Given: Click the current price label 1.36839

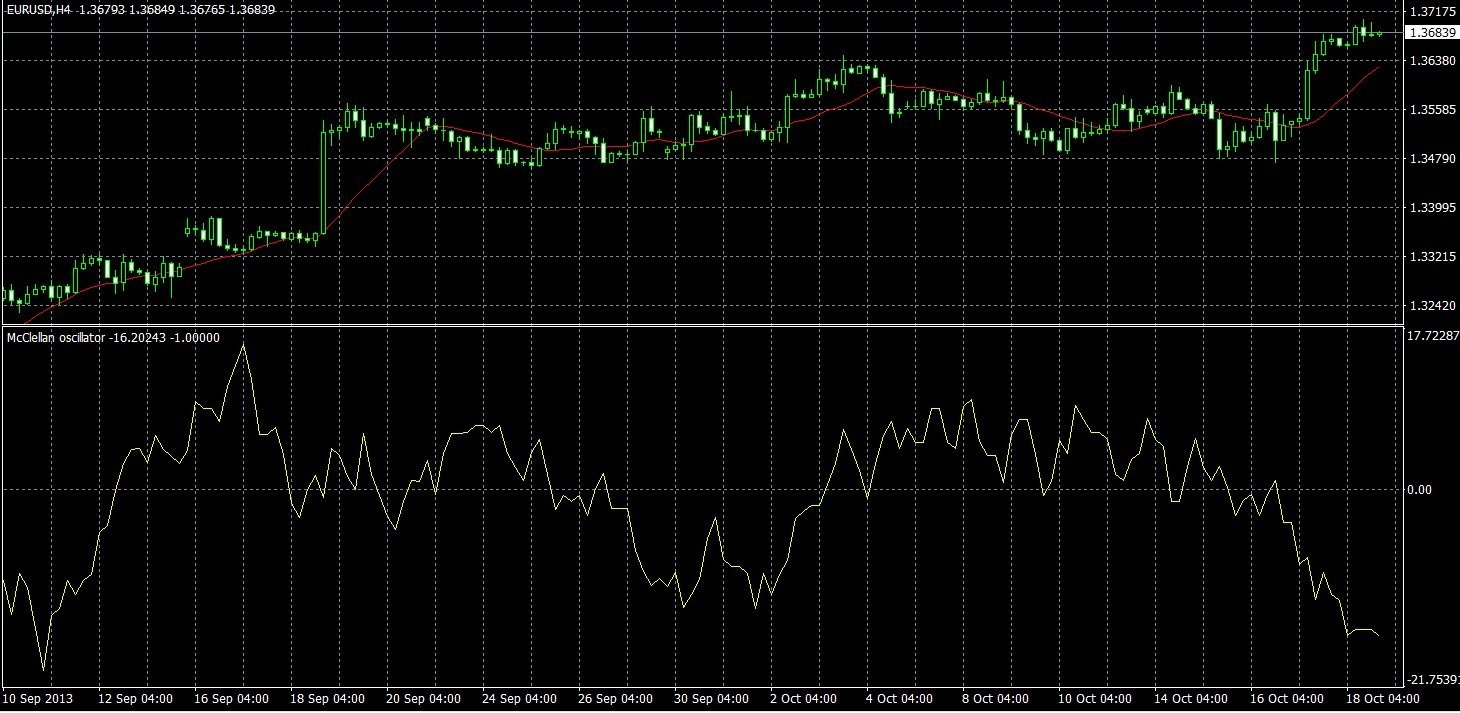Looking at the screenshot, I should [x=1431, y=33].
